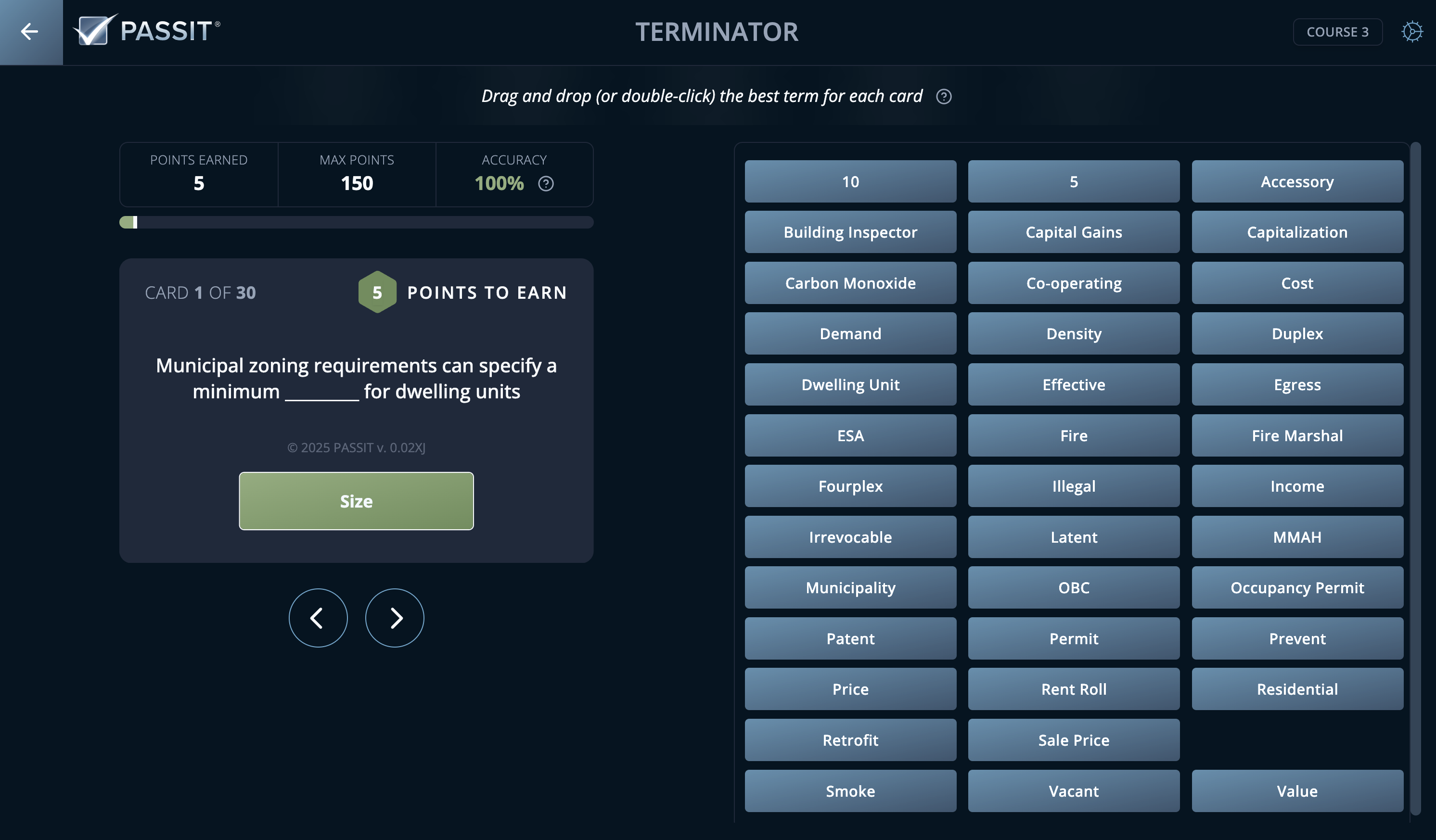Select the Fire Marshal term
Screen dimensions: 1436x840
click(x=1297, y=436)
